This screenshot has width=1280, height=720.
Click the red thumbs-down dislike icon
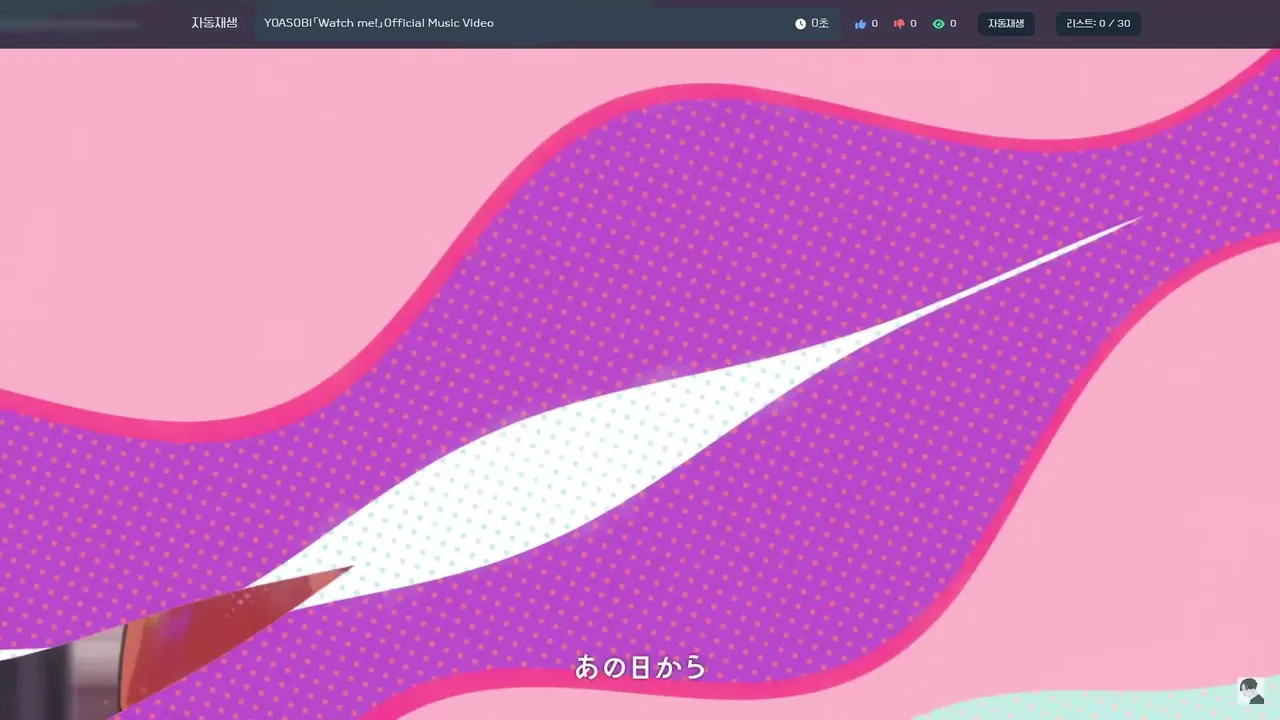tap(899, 24)
